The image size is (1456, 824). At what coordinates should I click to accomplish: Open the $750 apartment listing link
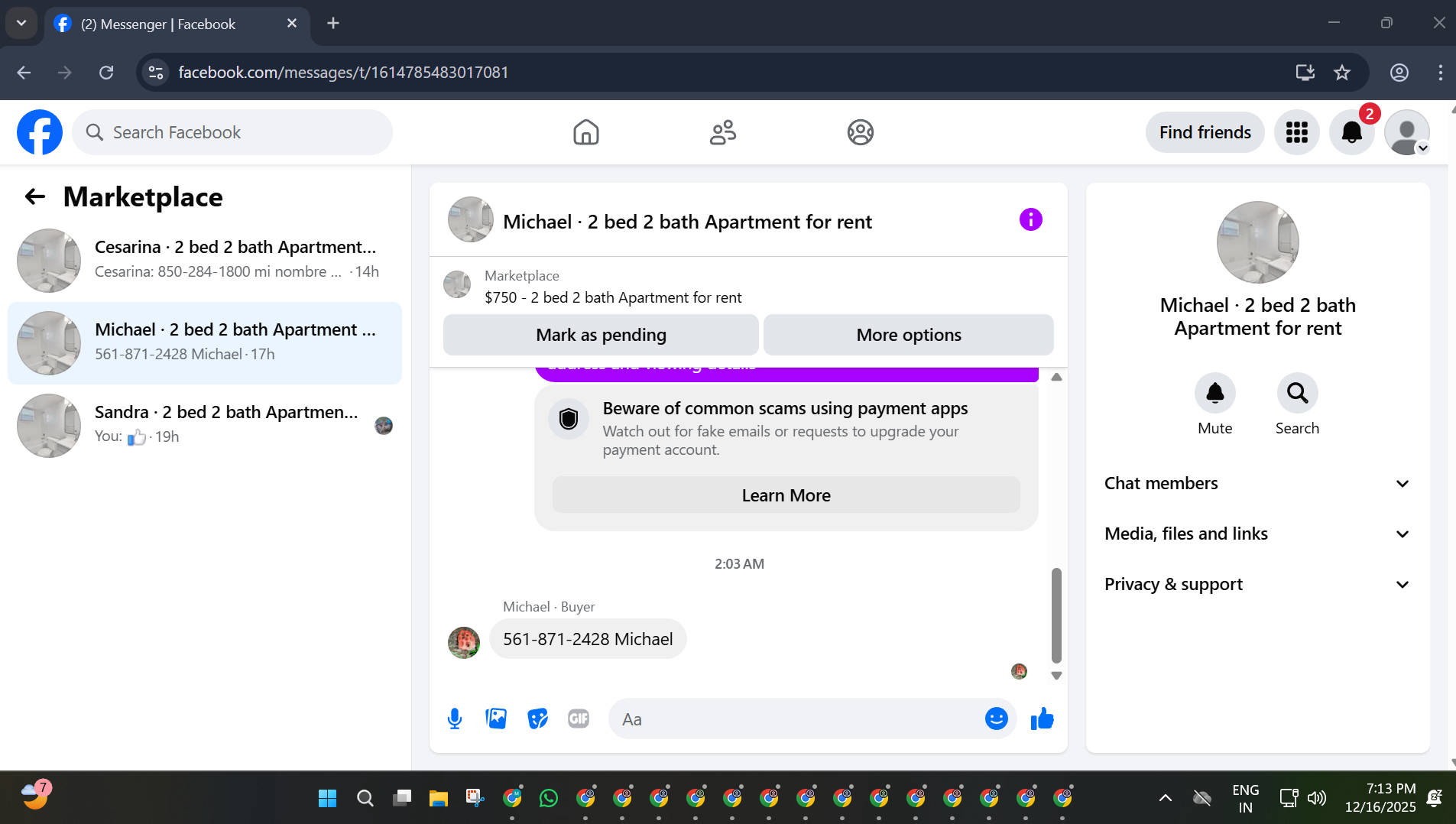click(613, 297)
